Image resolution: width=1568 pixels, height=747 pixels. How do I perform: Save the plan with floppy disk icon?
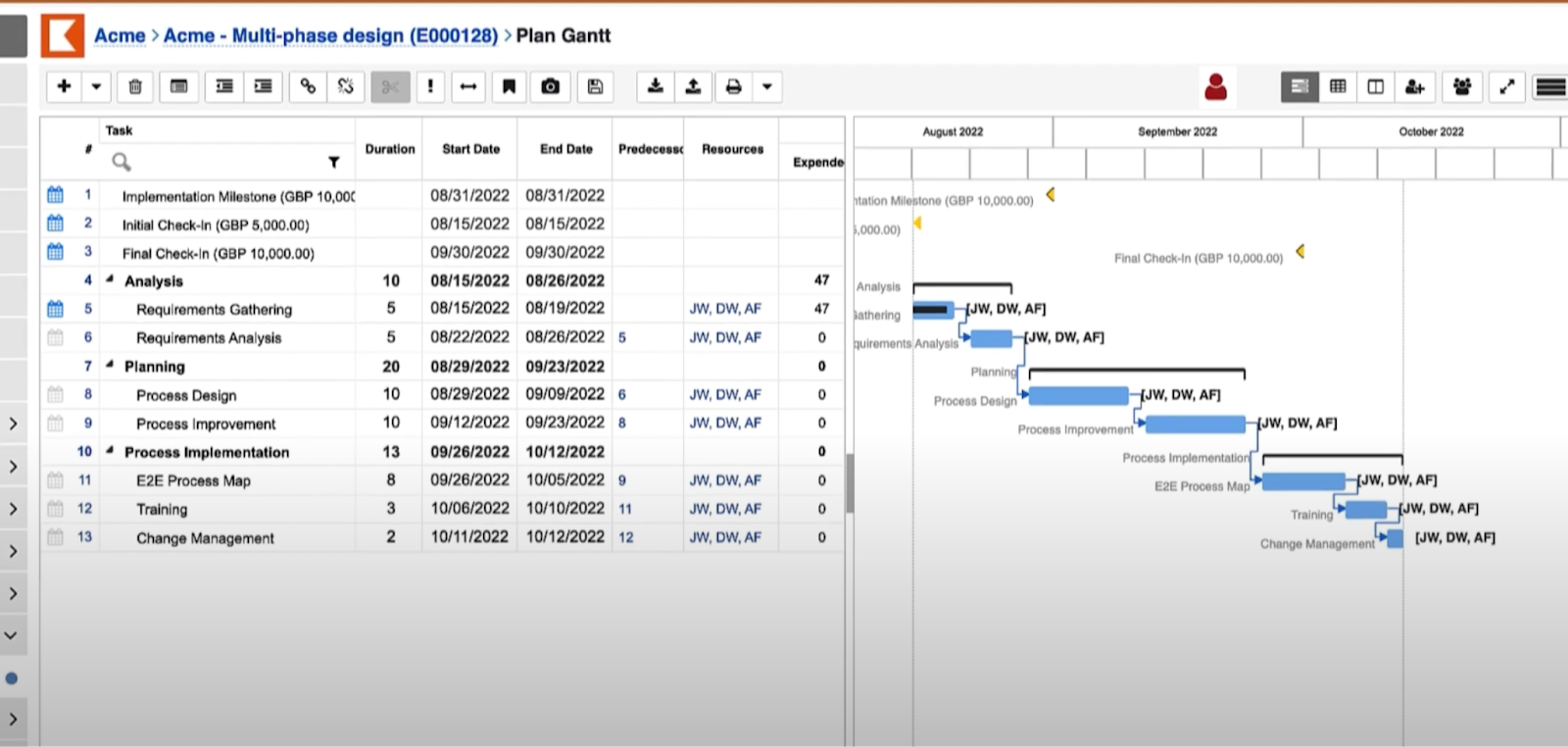pos(595,86)
